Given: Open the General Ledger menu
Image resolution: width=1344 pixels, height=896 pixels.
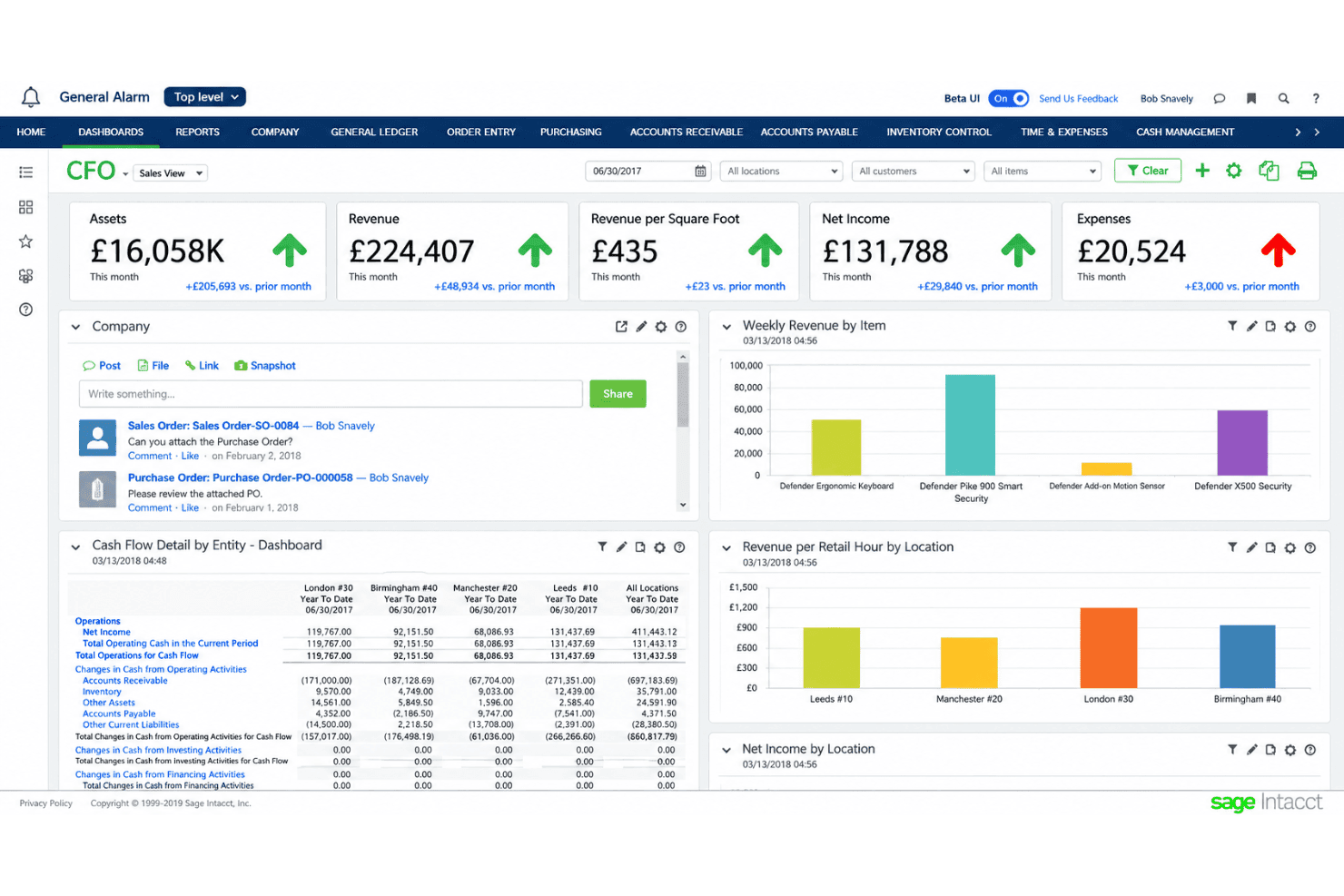Looking at the screenshot, I should coord(374,133).
